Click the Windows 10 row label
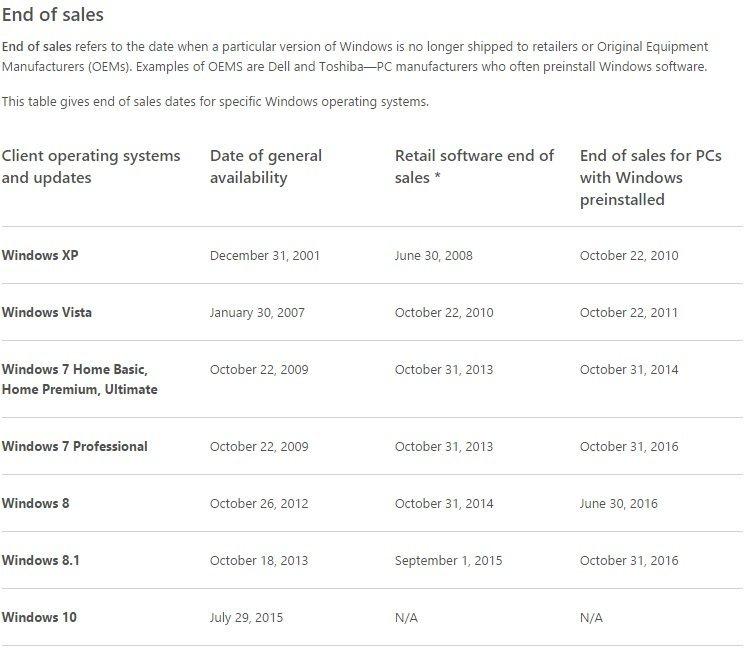 39,617
